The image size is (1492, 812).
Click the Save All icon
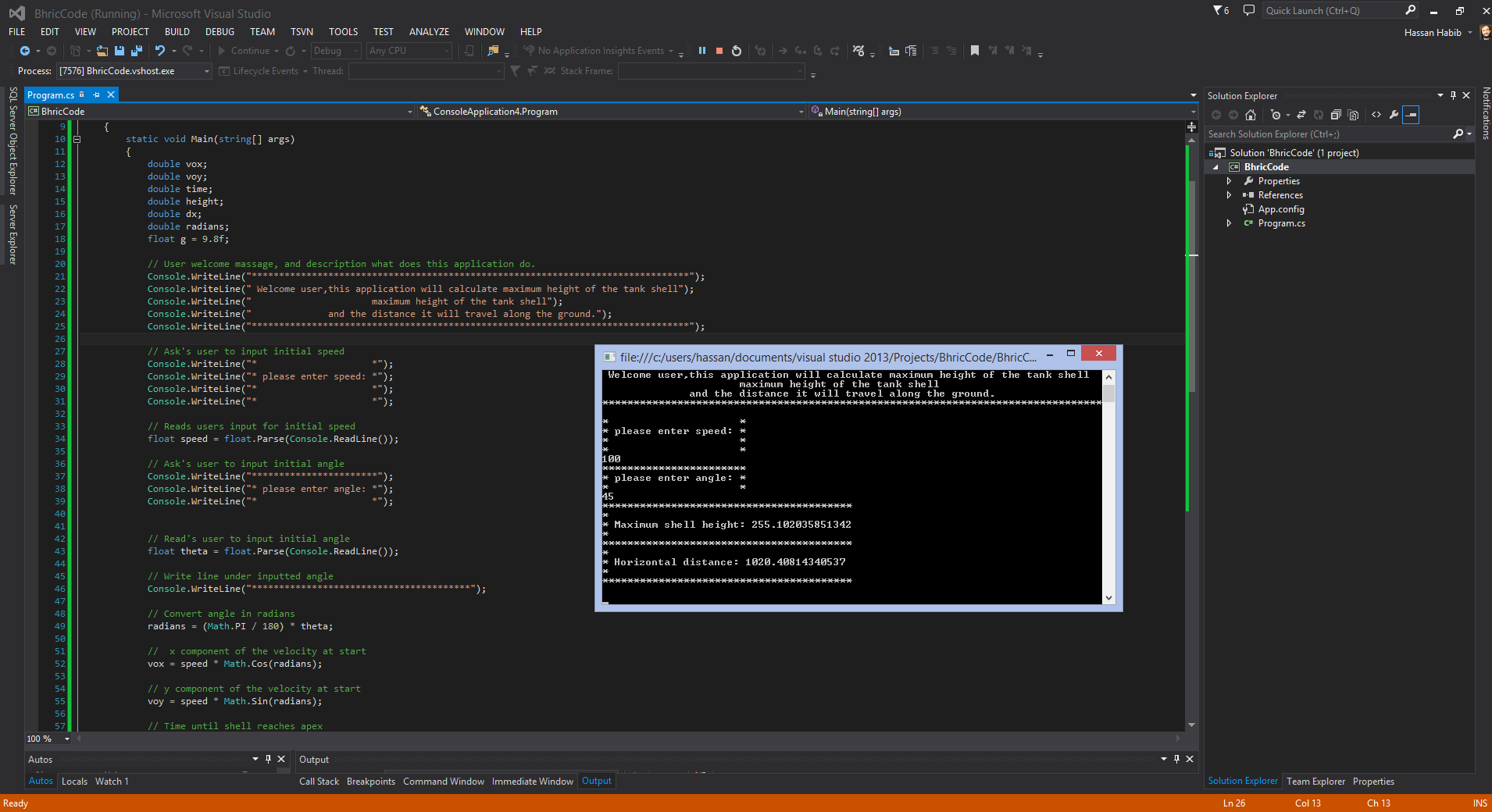(x=137, y=51)
